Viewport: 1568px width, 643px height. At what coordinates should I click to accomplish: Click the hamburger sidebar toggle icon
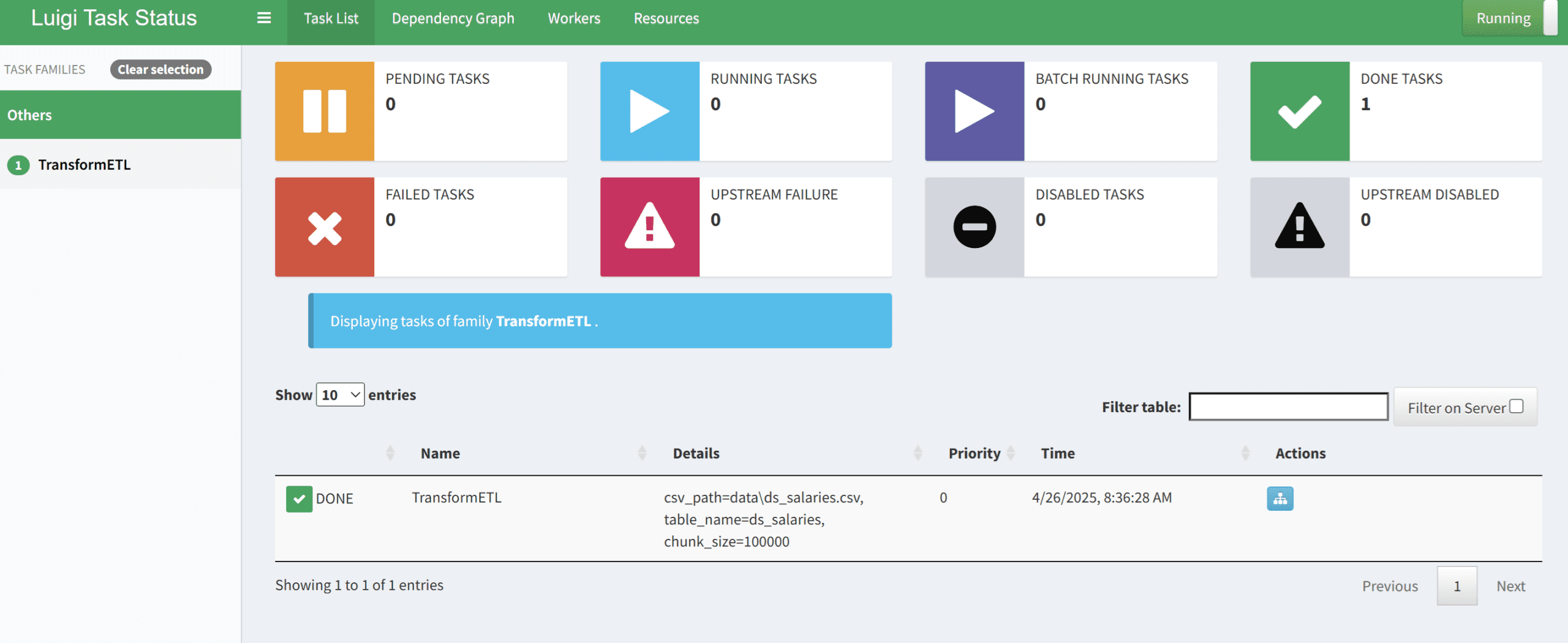pyautogui.click(x=263, y=18)
